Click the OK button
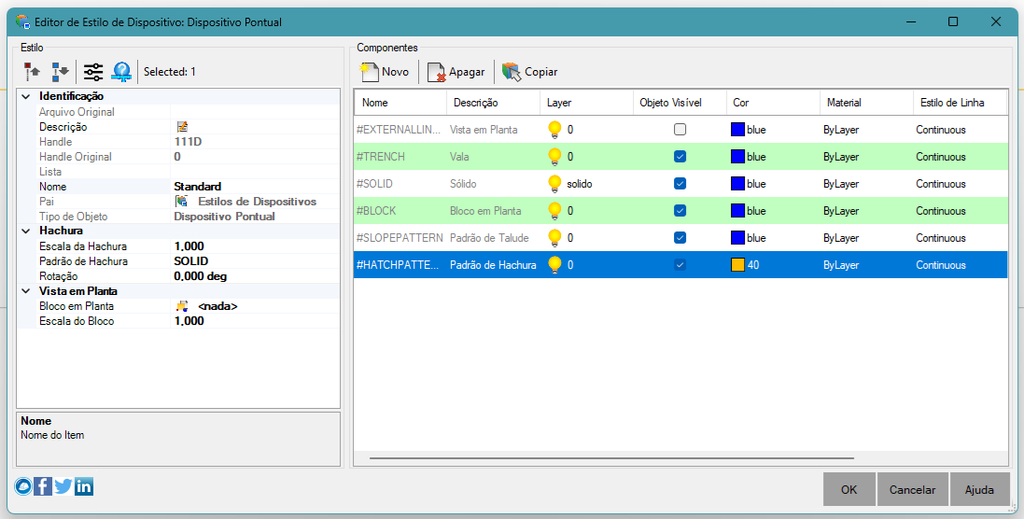 coord(849,490)
